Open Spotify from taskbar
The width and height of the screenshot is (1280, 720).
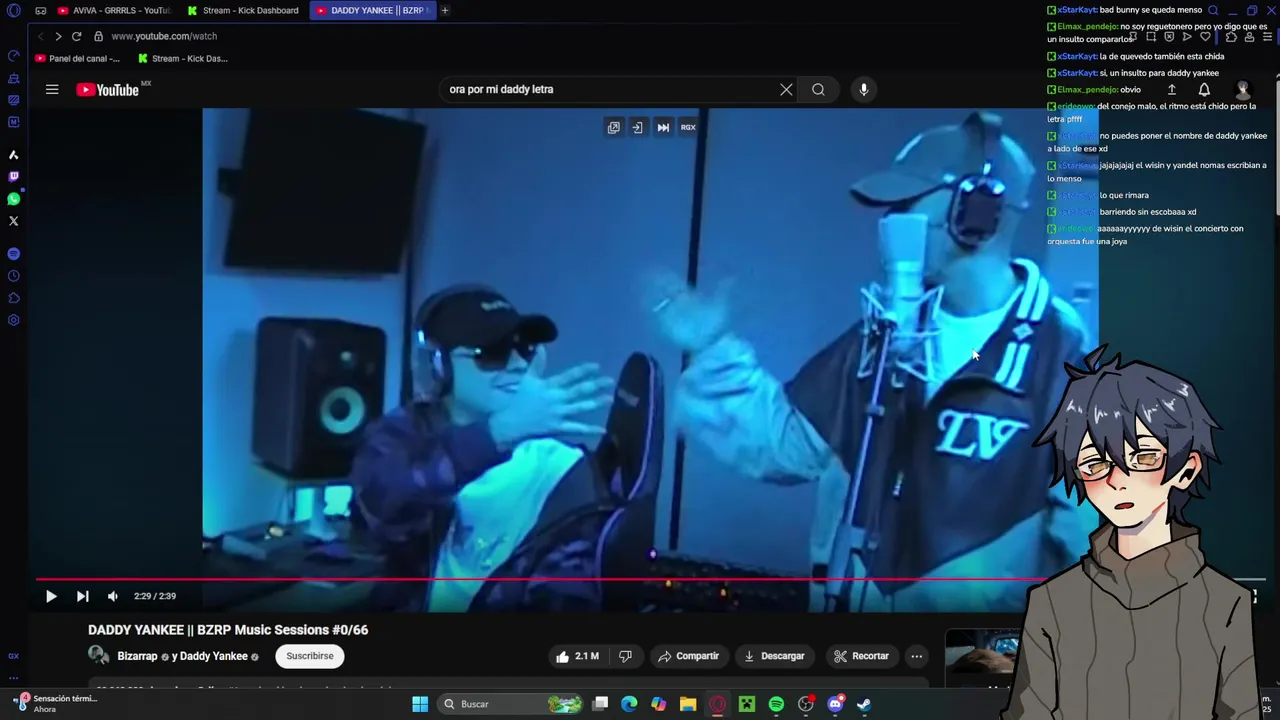click(x=776, y=704)
